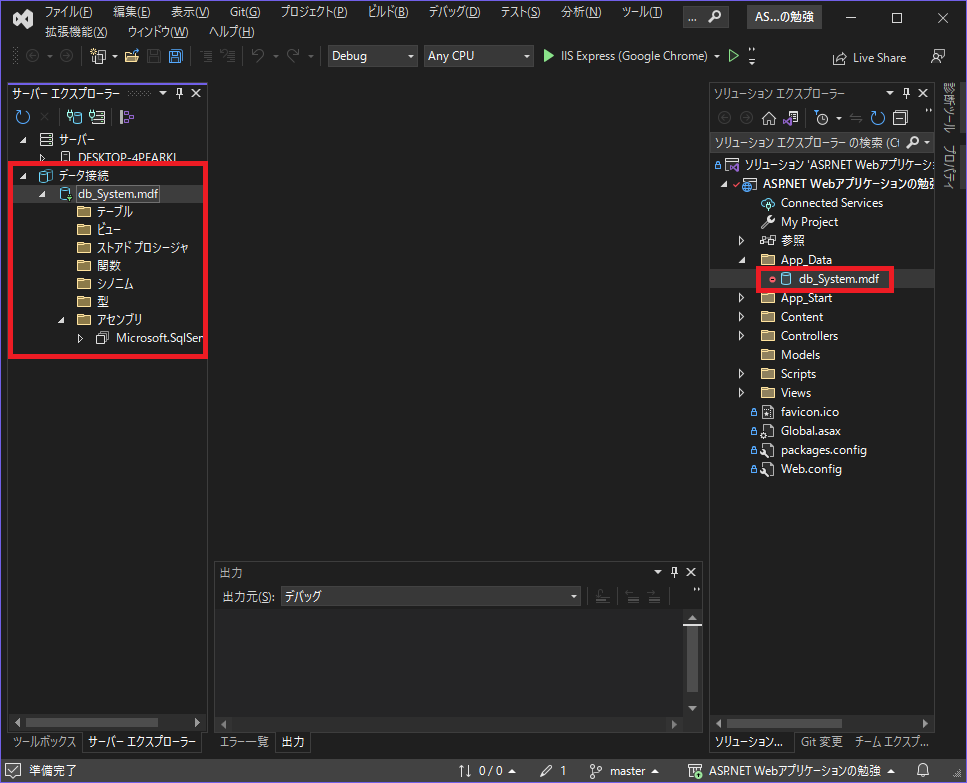The image size is (967, 783).
Task: Open the Git(G) menu
Action: point(245,12)
